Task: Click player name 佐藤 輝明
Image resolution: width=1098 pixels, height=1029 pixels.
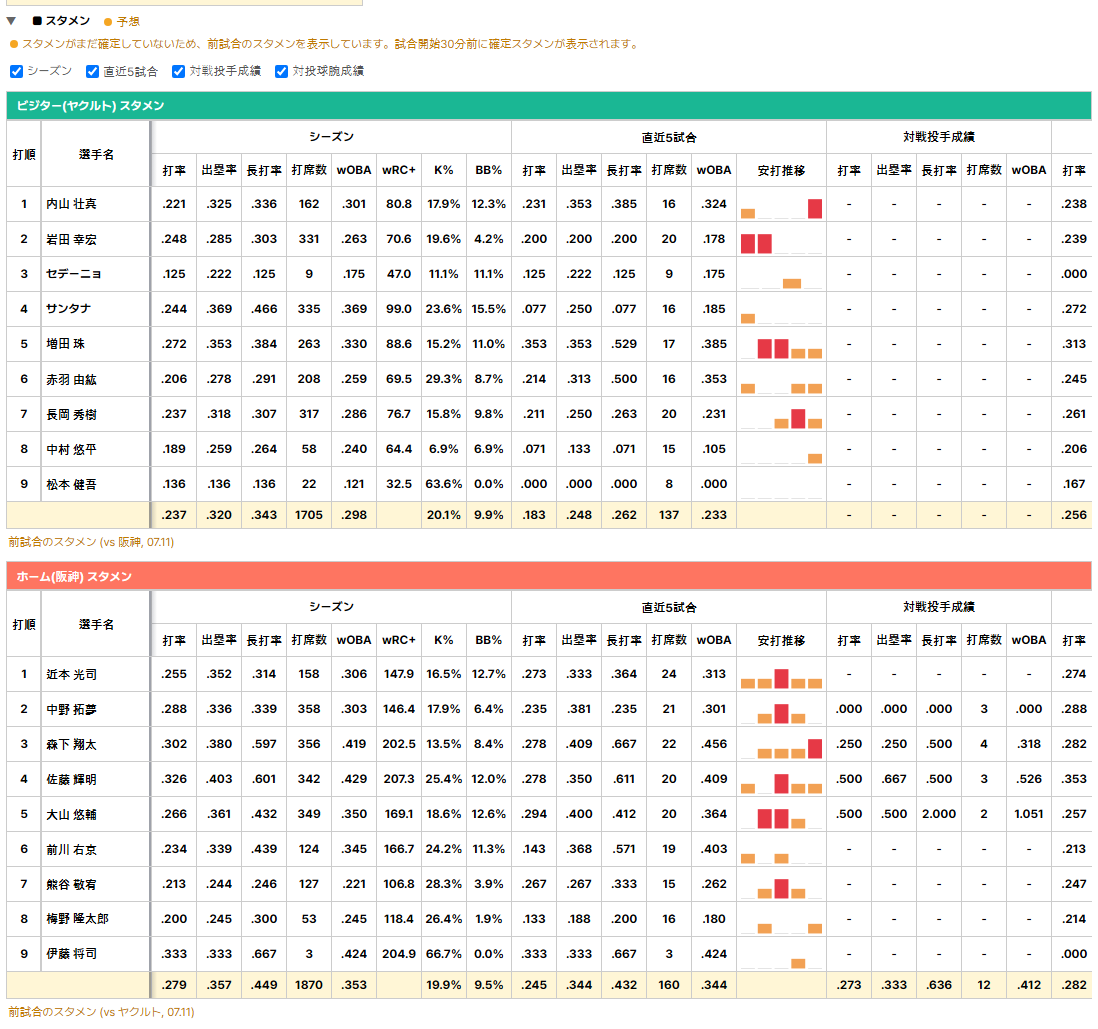Action: (x=71, y=780)
